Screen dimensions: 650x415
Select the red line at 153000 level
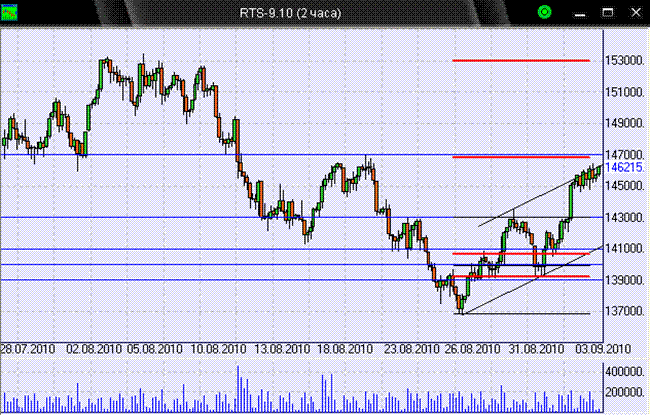[x=521, y=61]
